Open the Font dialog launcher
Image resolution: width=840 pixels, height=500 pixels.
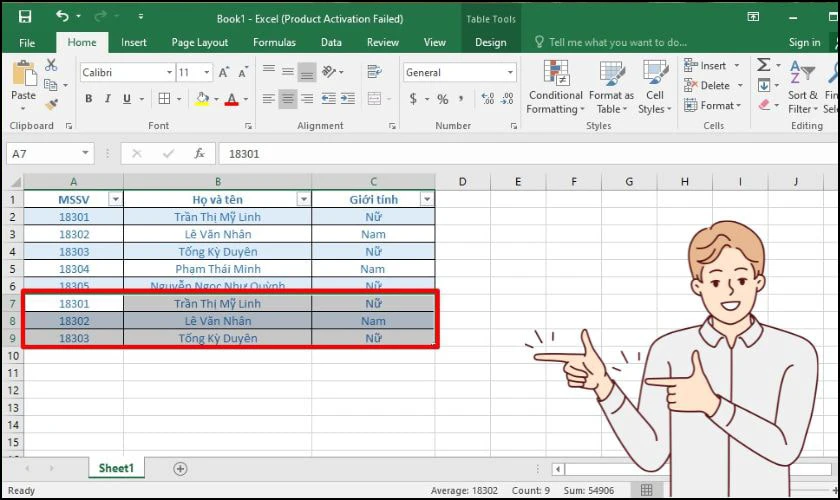click(x=248, y=126)
